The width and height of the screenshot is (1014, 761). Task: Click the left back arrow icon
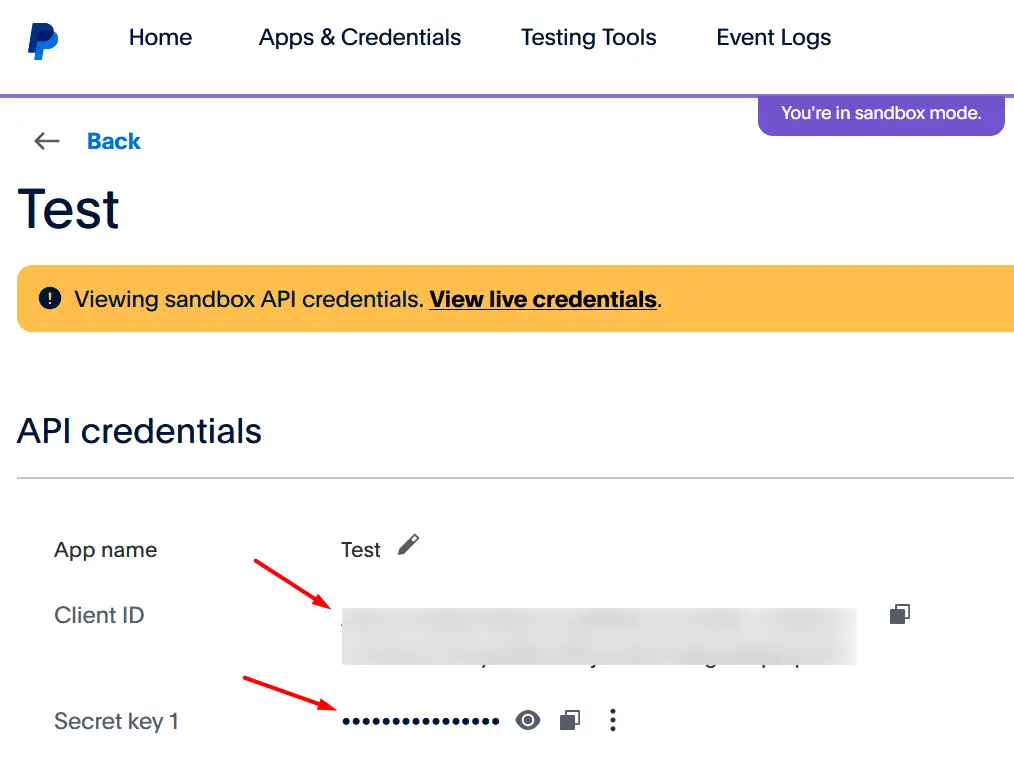point(47,141)
